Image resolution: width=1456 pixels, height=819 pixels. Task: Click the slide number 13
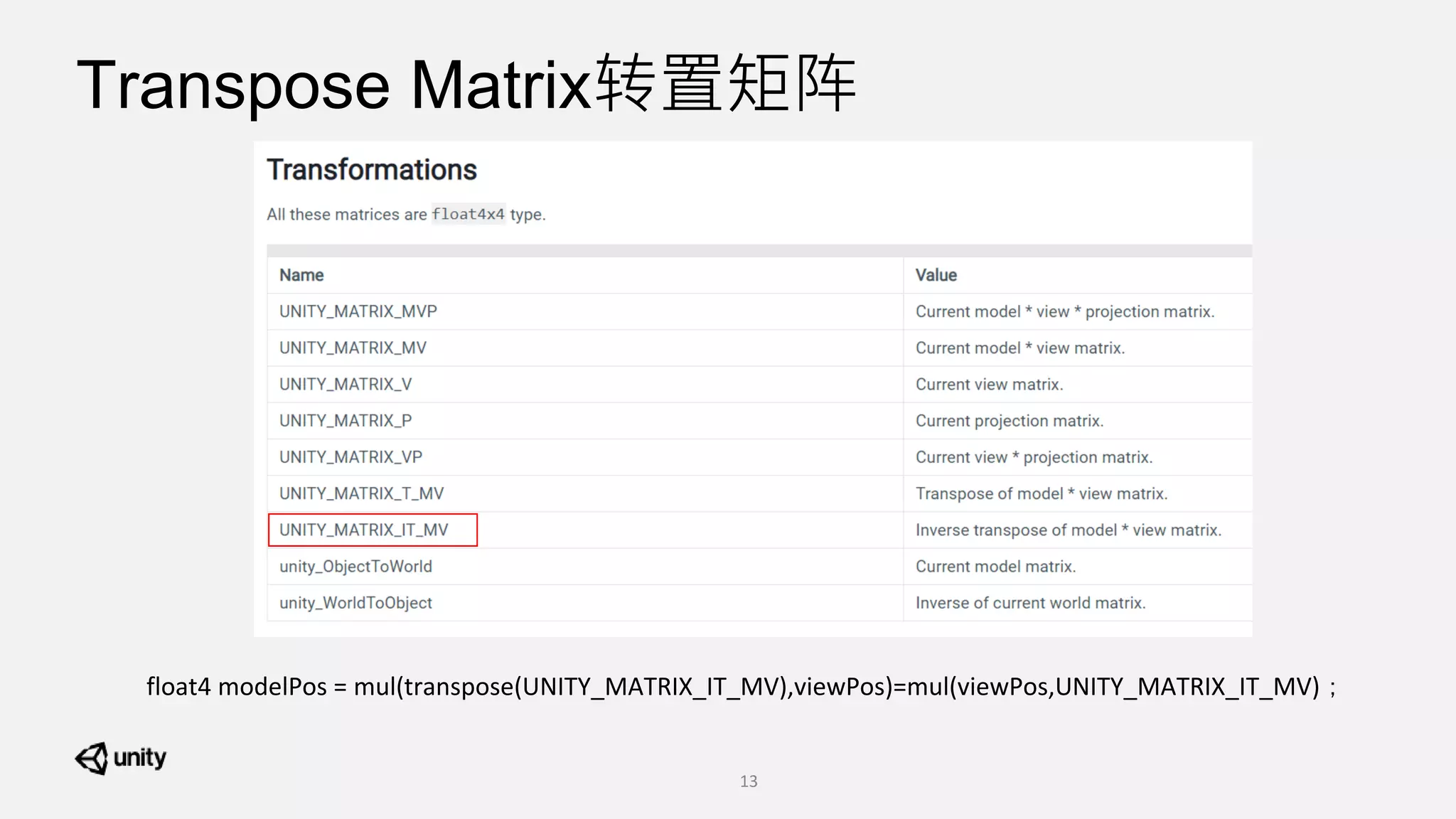749,781
